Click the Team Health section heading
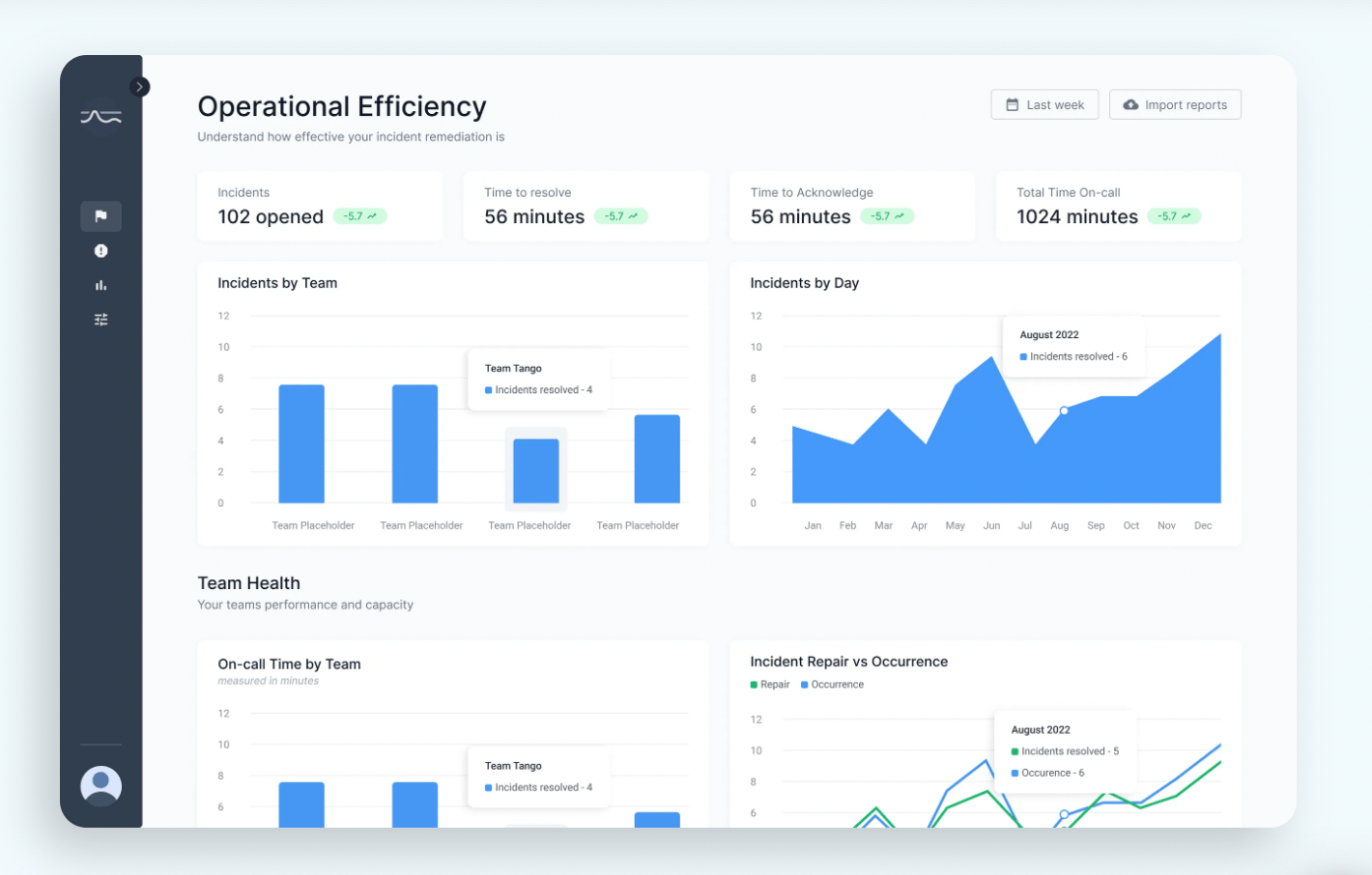The height and width of the screenshot is (875, 1372). (x=249, y=583)
